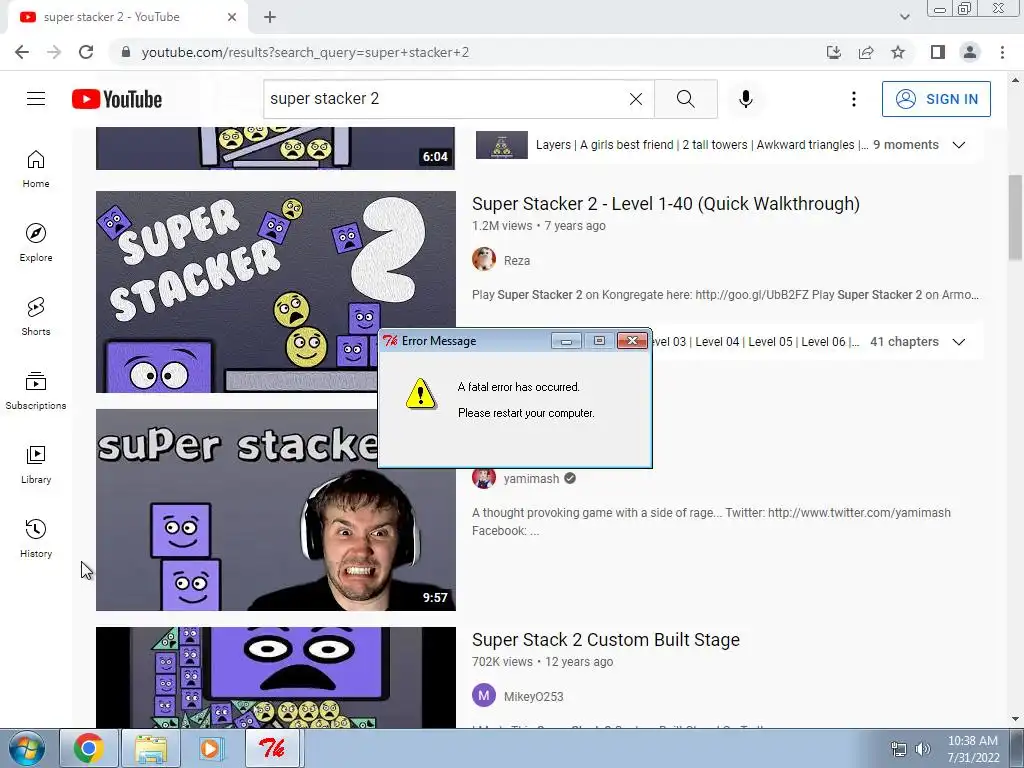Open Shorts in the sidebar
The width and height of the screenshot is (1024, 768).
(x=36, y=317)
